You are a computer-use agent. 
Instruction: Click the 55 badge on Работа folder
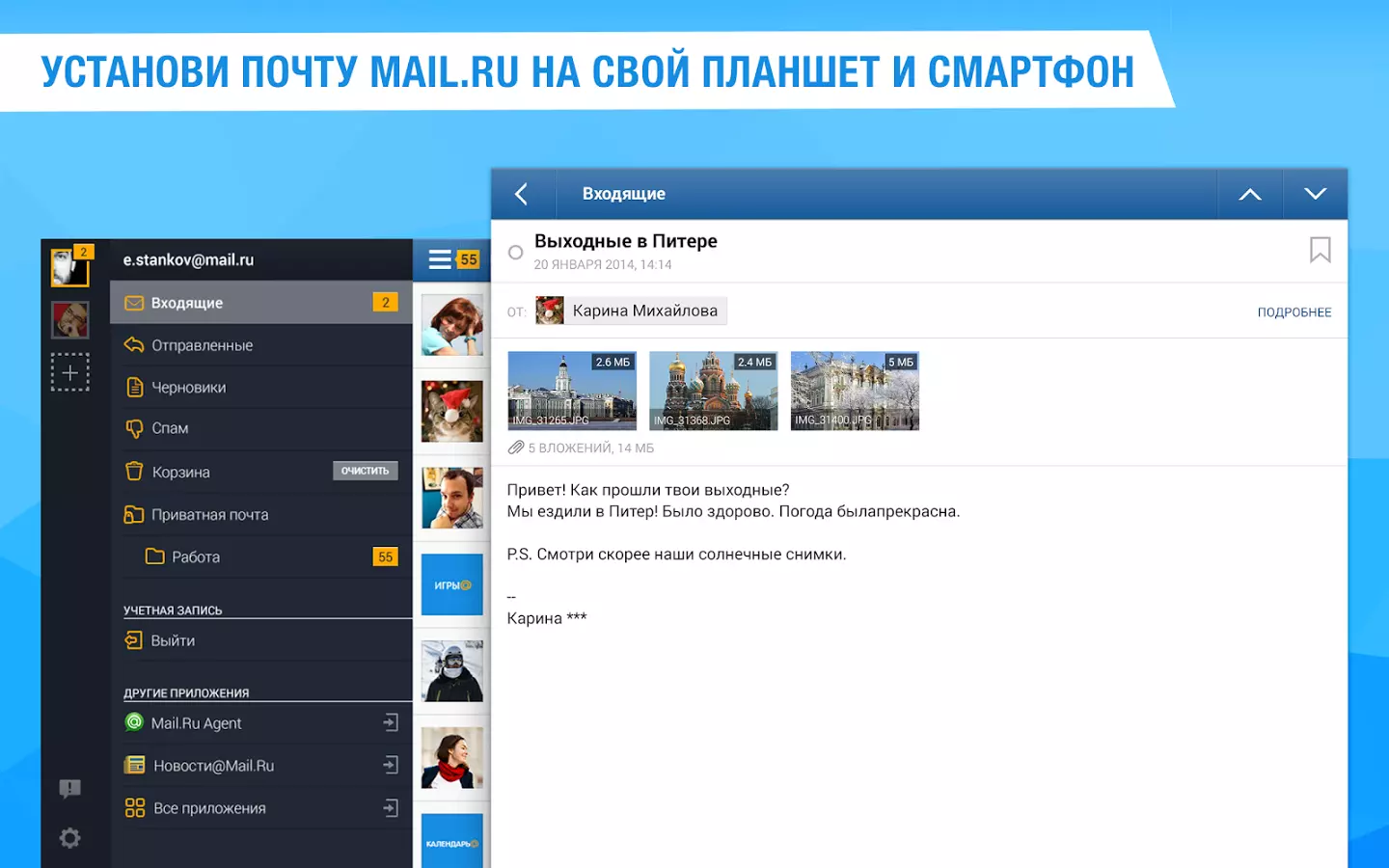386,557
